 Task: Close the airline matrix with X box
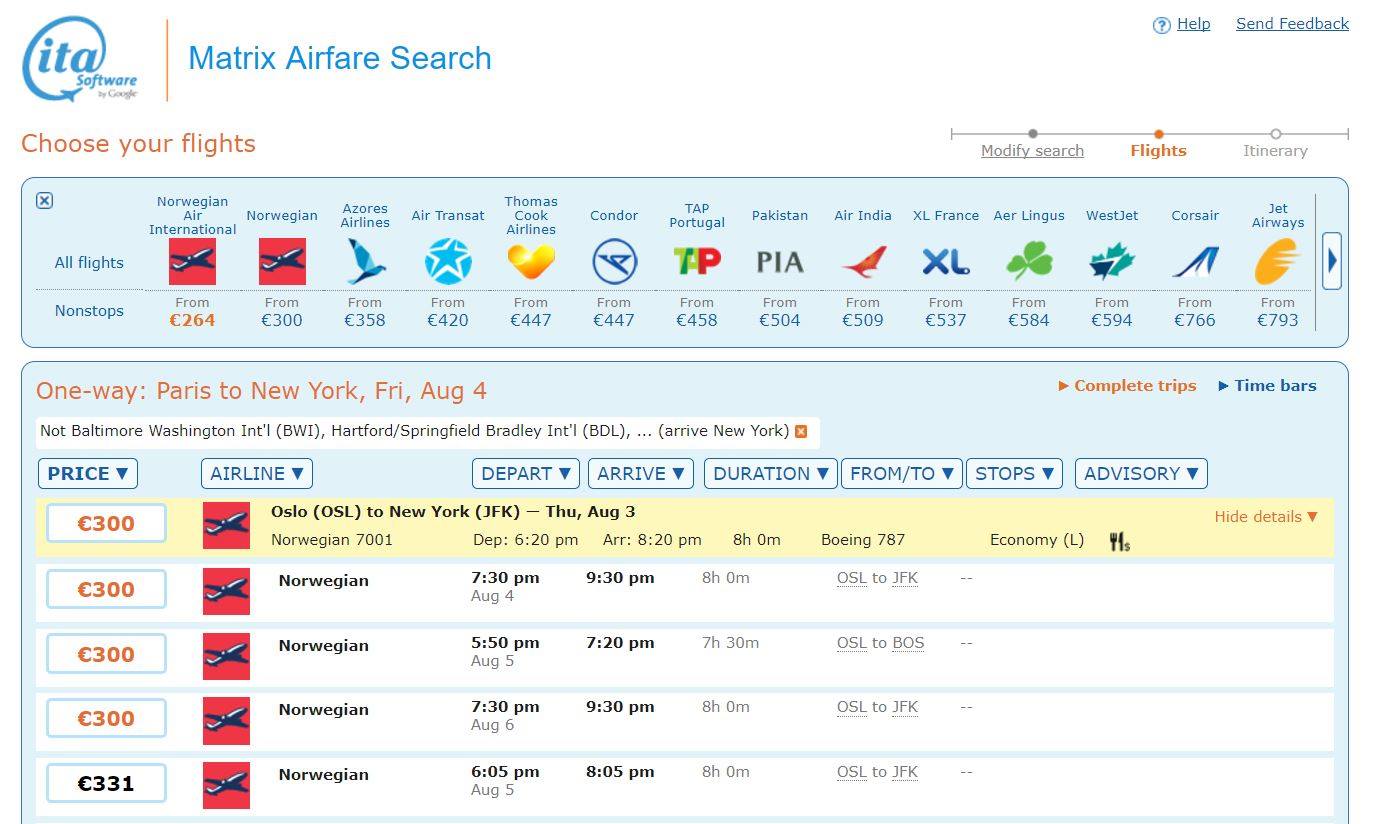pos(44,201)
